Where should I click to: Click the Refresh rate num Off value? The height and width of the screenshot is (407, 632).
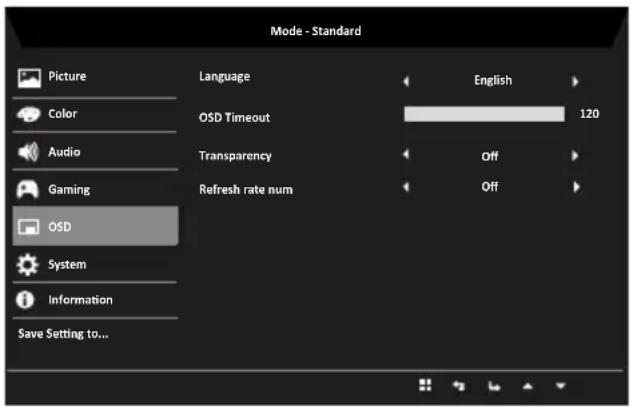click(x=490, y=187)
